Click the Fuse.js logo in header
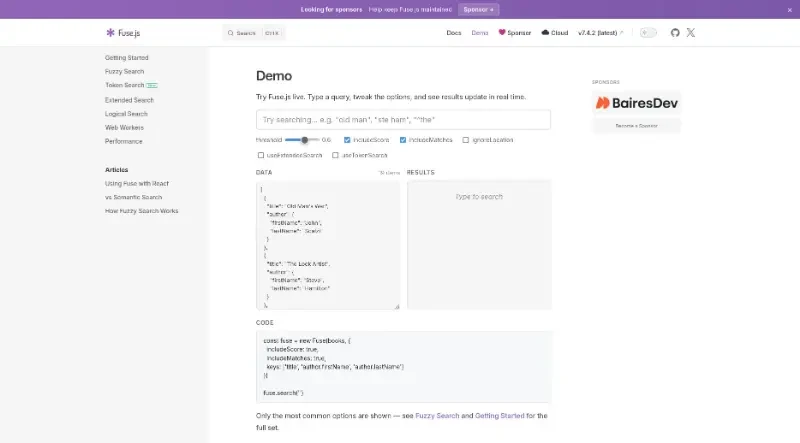This screenshot has width=800, height=443. click(x=123, y=33)
